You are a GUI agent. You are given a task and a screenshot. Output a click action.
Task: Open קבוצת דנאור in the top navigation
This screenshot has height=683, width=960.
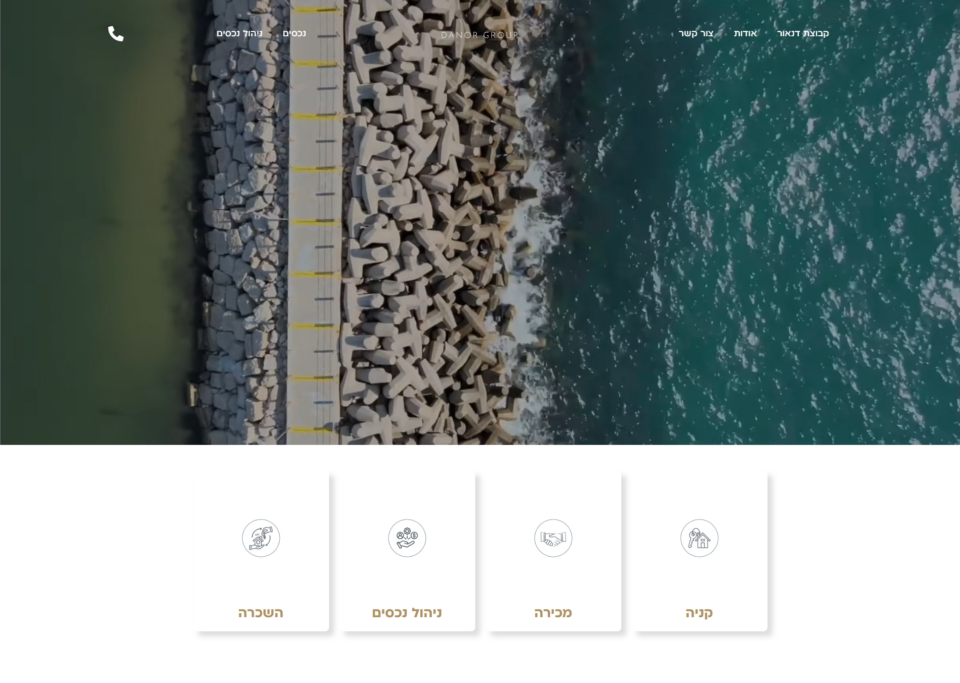(x=803, y=34)
